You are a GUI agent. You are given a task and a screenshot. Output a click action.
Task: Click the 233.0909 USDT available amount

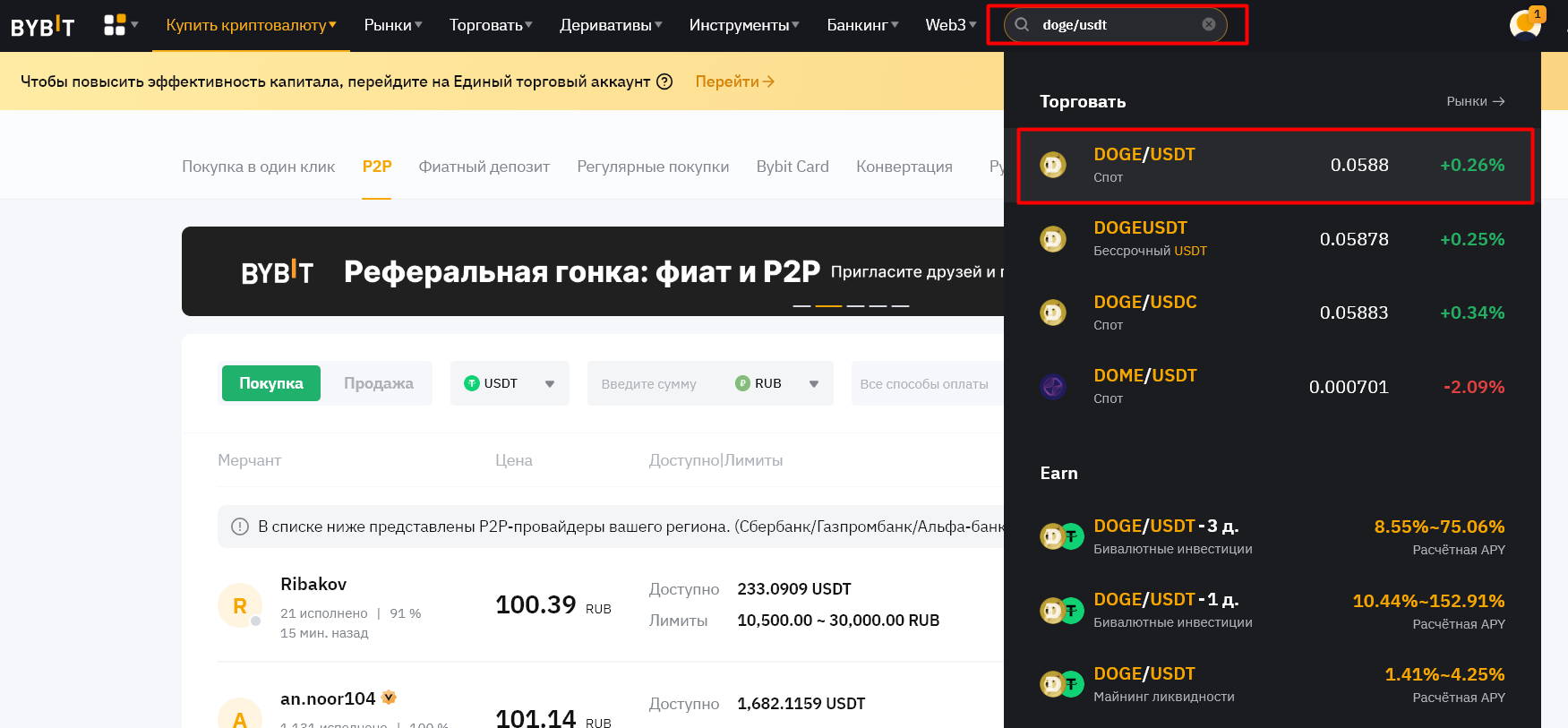[794, 589]
